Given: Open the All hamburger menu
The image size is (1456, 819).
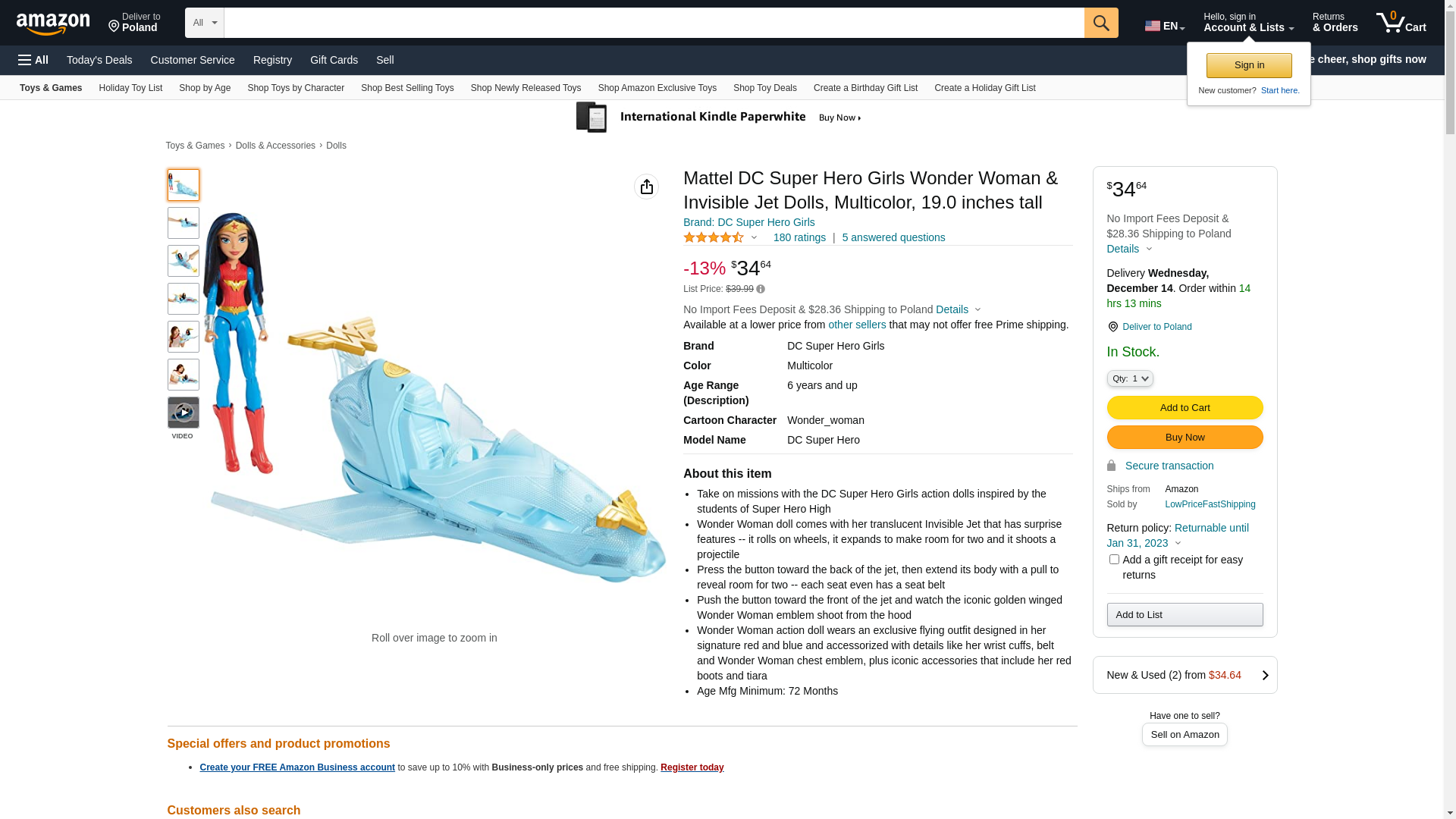Looking at the screenshot, I should [x=33, y=60].
